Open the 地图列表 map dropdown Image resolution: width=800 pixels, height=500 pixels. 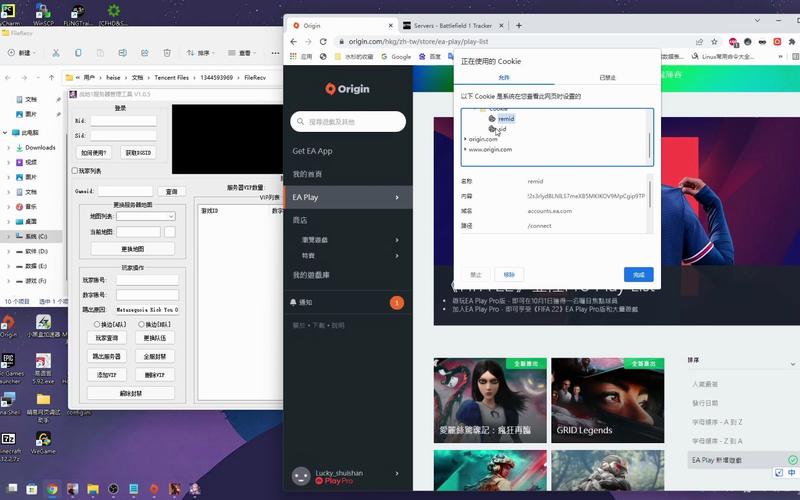tap(146, 216)
